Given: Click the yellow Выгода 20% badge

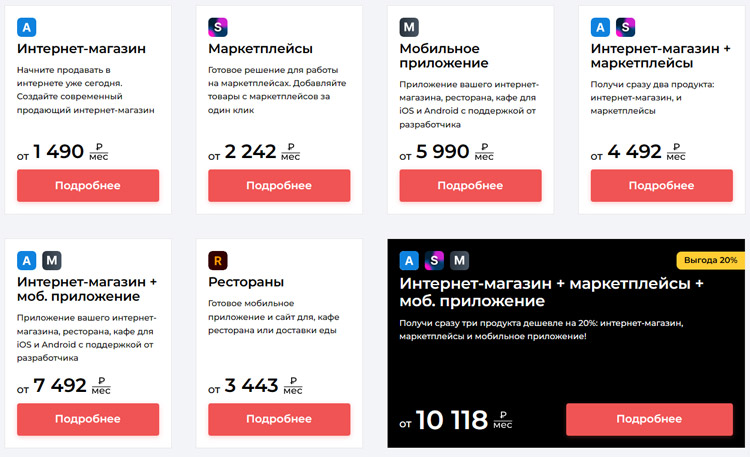Looking at the screenshot, I should point(710,260).
